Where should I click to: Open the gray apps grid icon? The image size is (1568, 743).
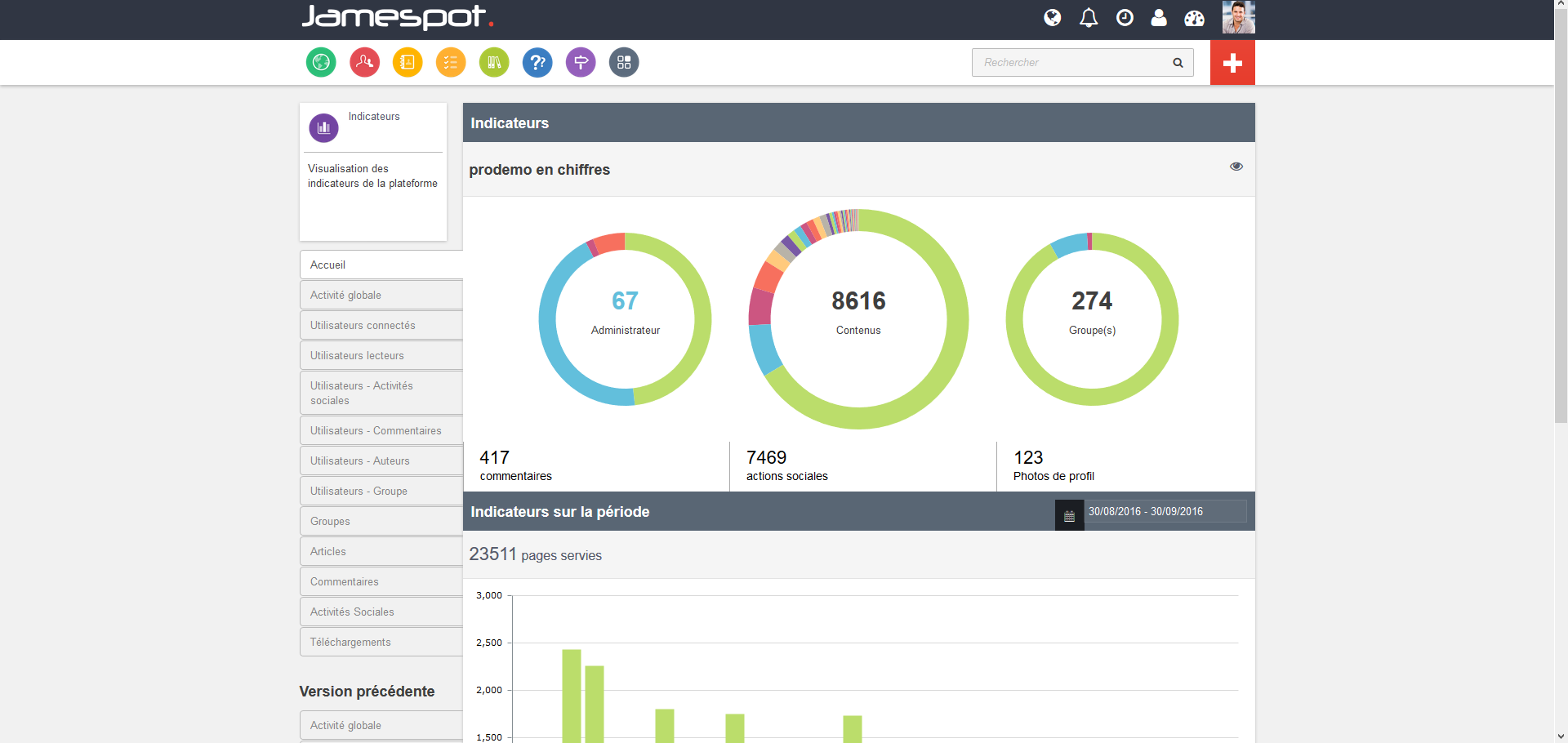(624, 62)
